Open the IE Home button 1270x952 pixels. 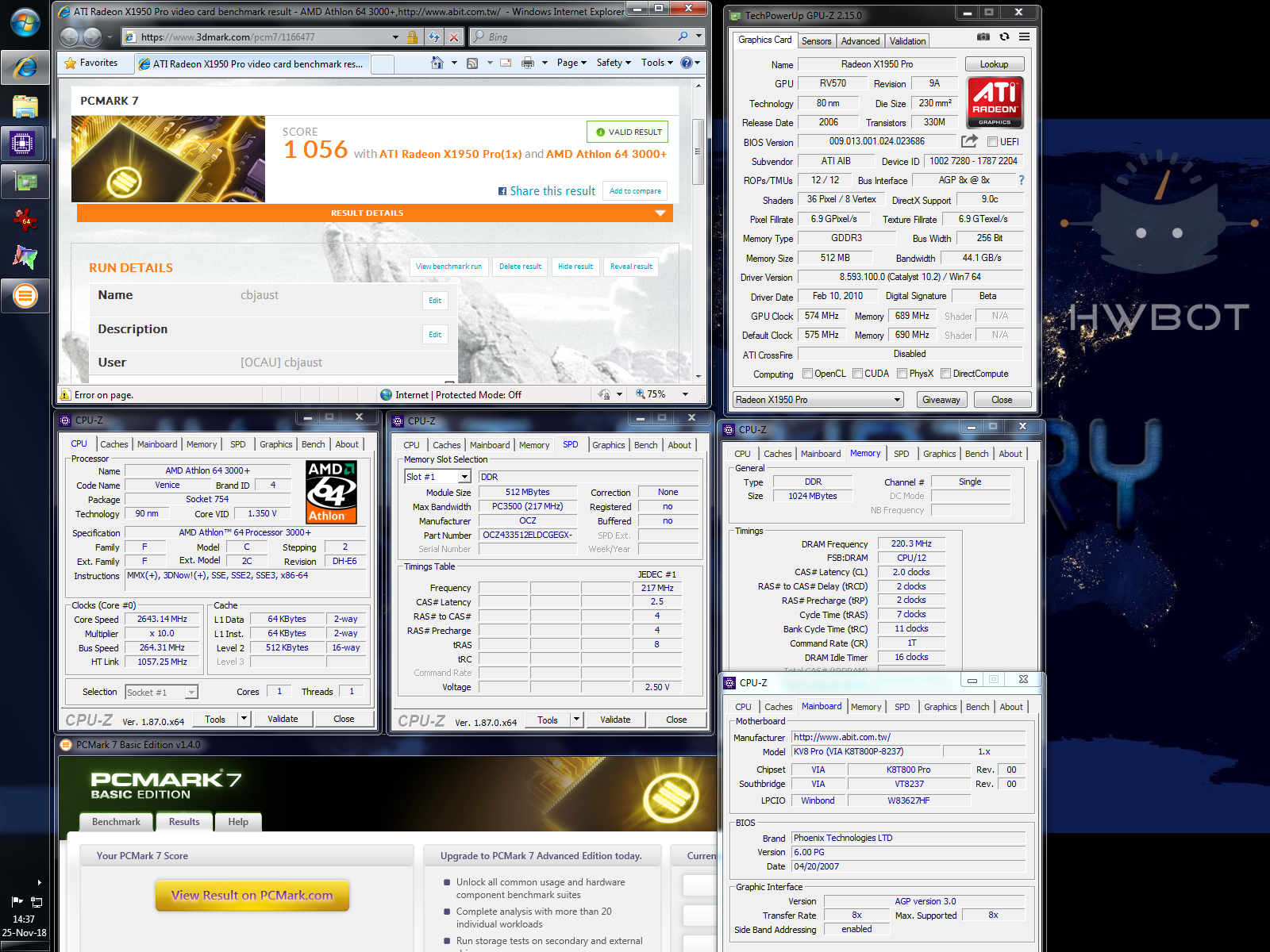[x=437, y=63]
